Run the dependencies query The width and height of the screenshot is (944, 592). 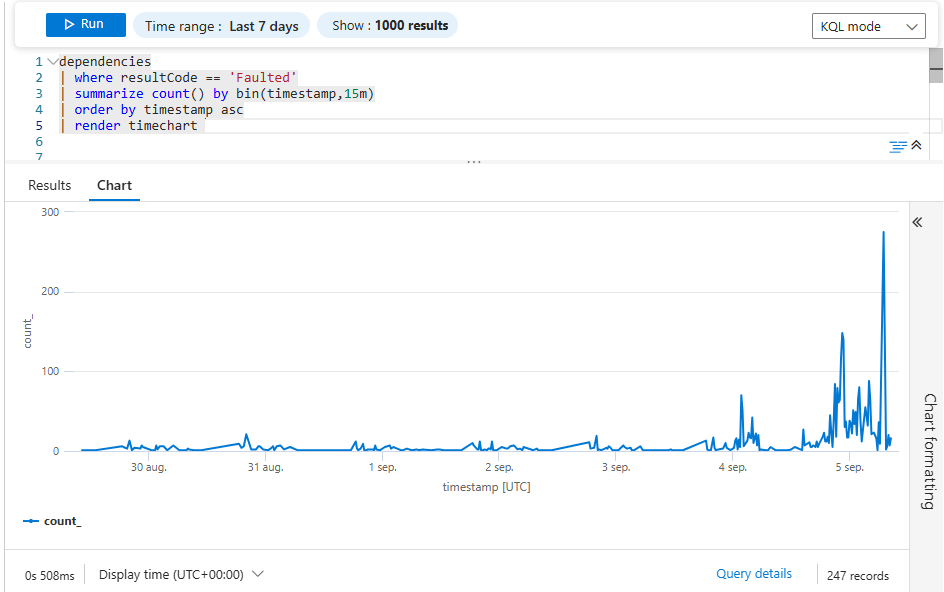(85, 25)
